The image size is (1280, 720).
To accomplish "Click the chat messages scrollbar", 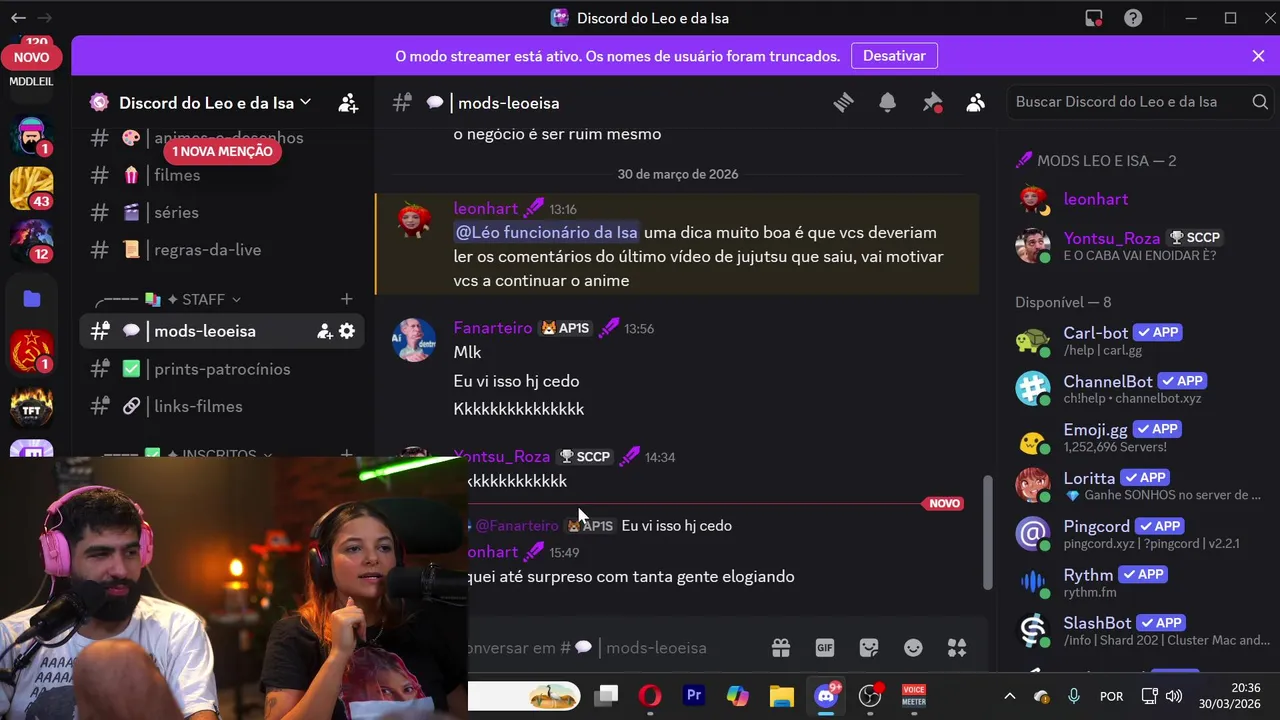I will [x=988, y=532].
